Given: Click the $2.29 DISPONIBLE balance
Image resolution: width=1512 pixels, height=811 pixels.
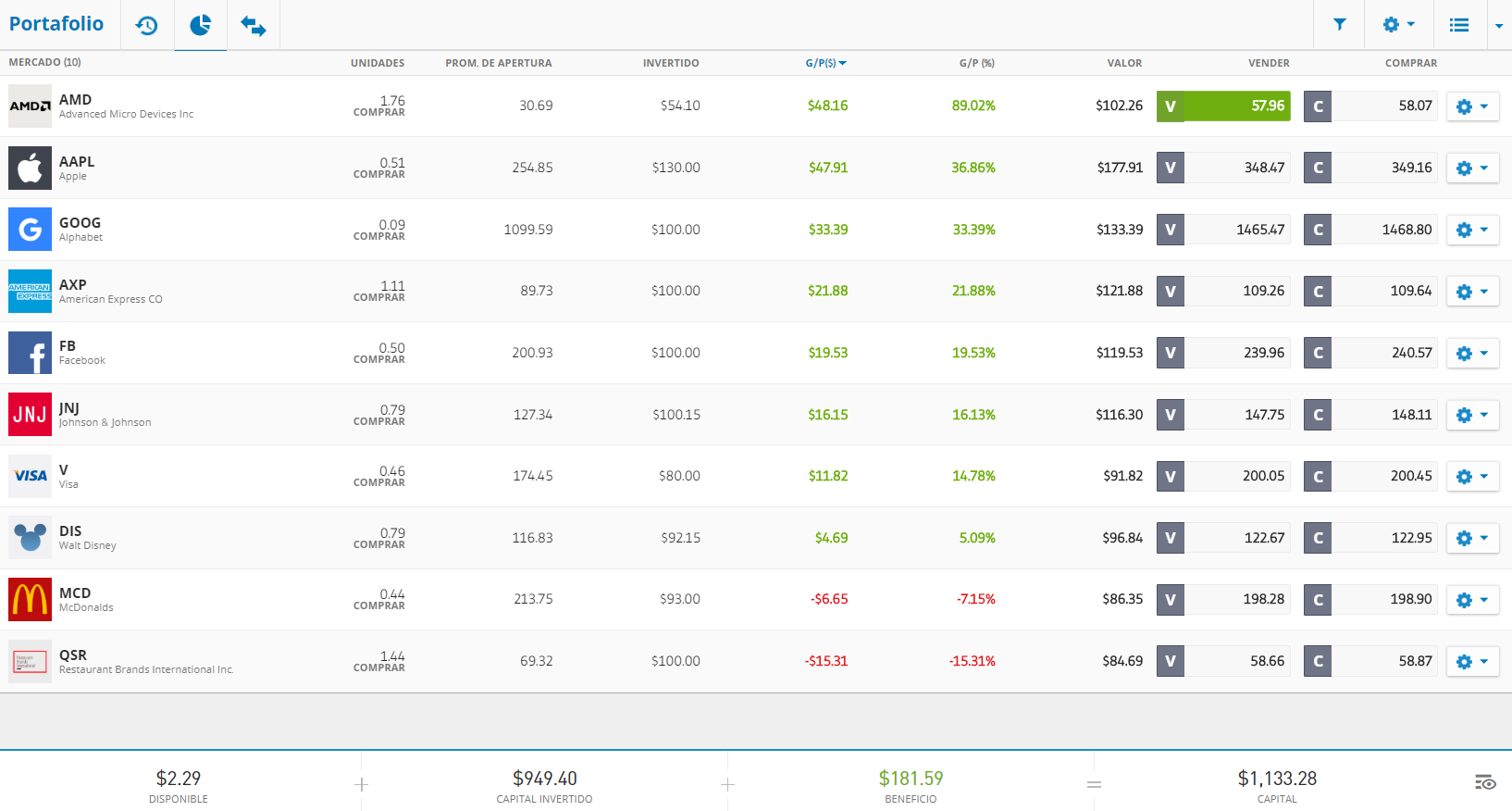Looking at the screenshot, I should (x=179, y=779).
